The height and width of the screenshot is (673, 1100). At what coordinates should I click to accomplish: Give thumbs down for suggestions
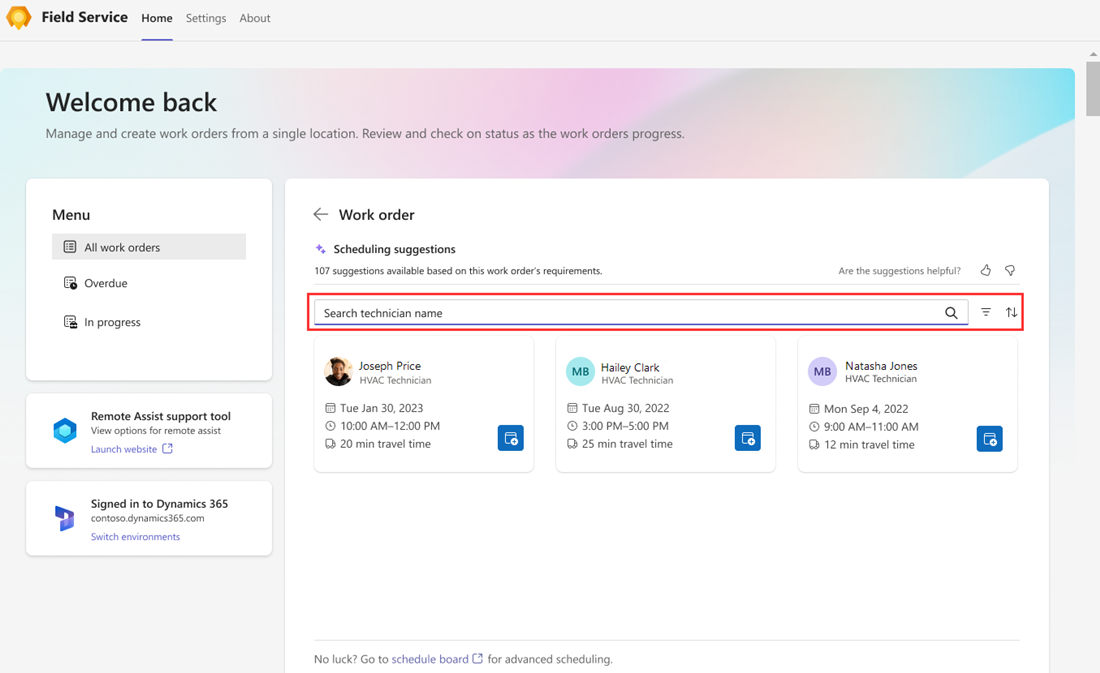[1010, 270]
